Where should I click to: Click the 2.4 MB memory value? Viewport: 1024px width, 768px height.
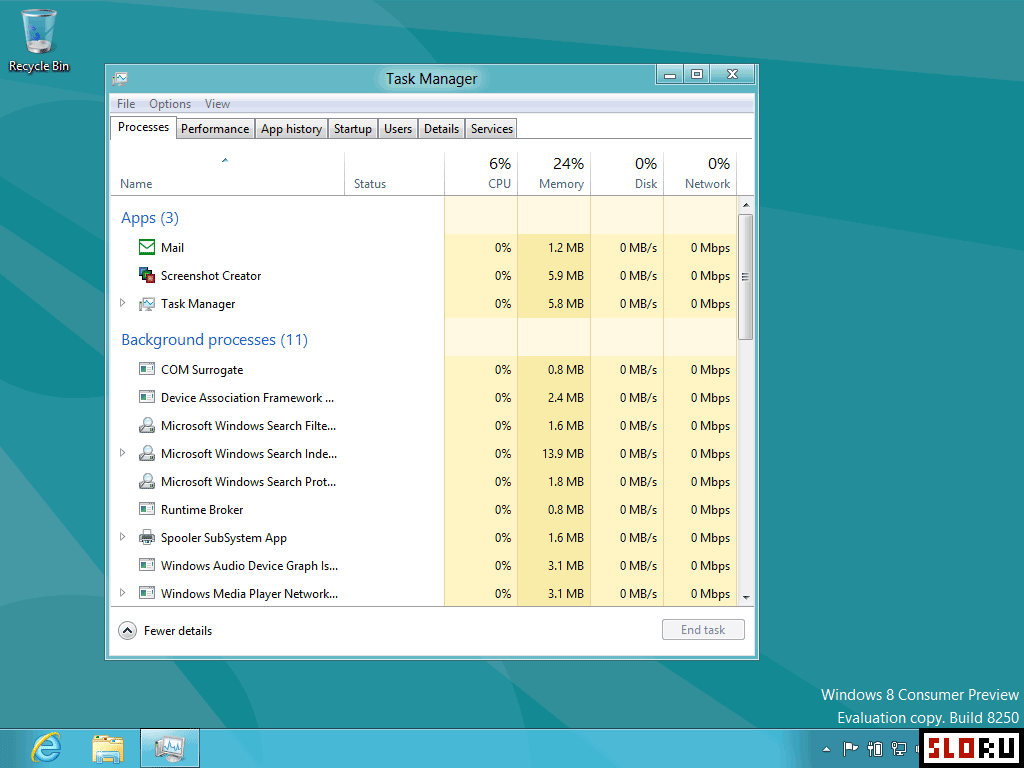[x=566, y=398]
